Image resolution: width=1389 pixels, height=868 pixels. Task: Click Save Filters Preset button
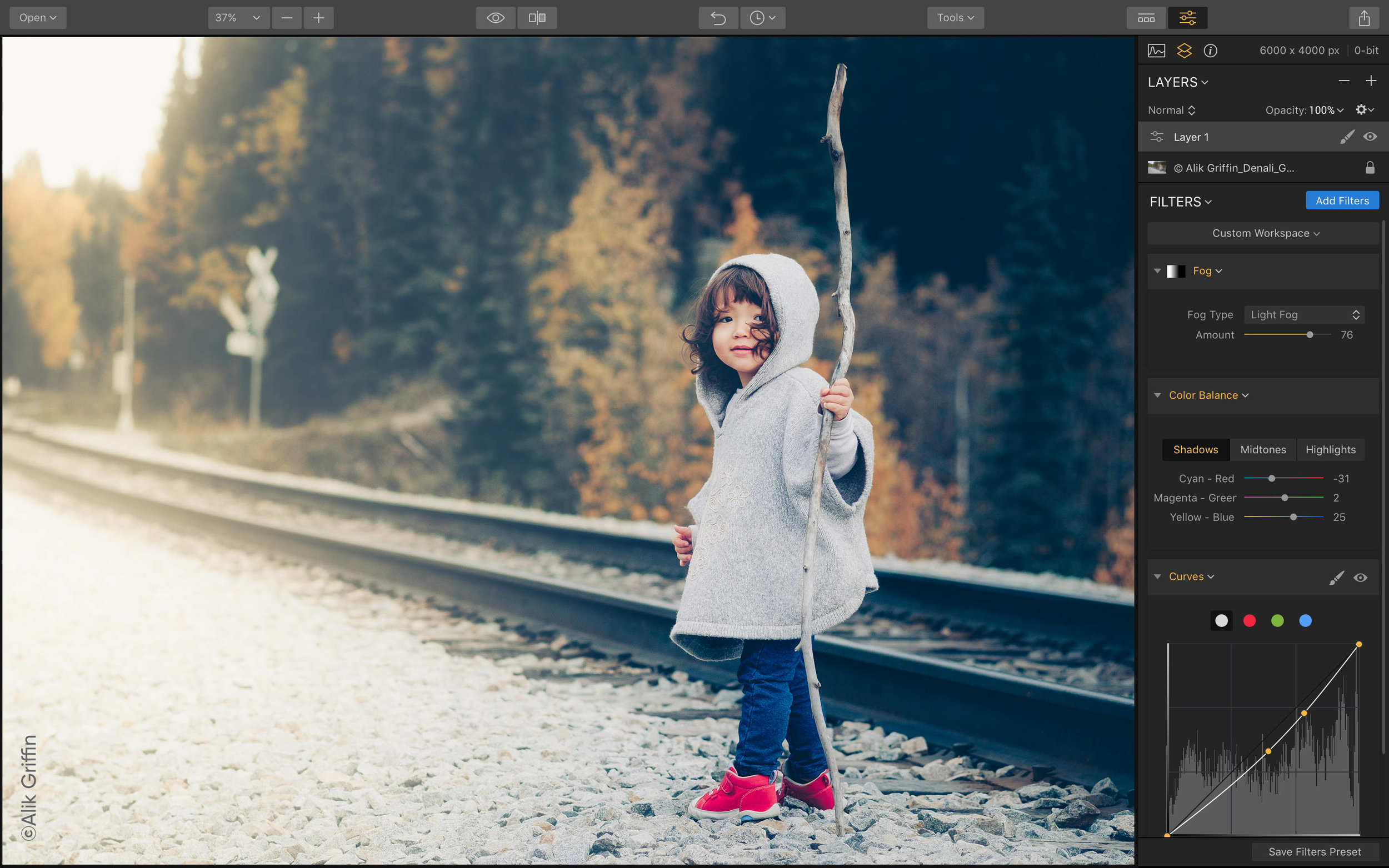tap(1314, 851)
